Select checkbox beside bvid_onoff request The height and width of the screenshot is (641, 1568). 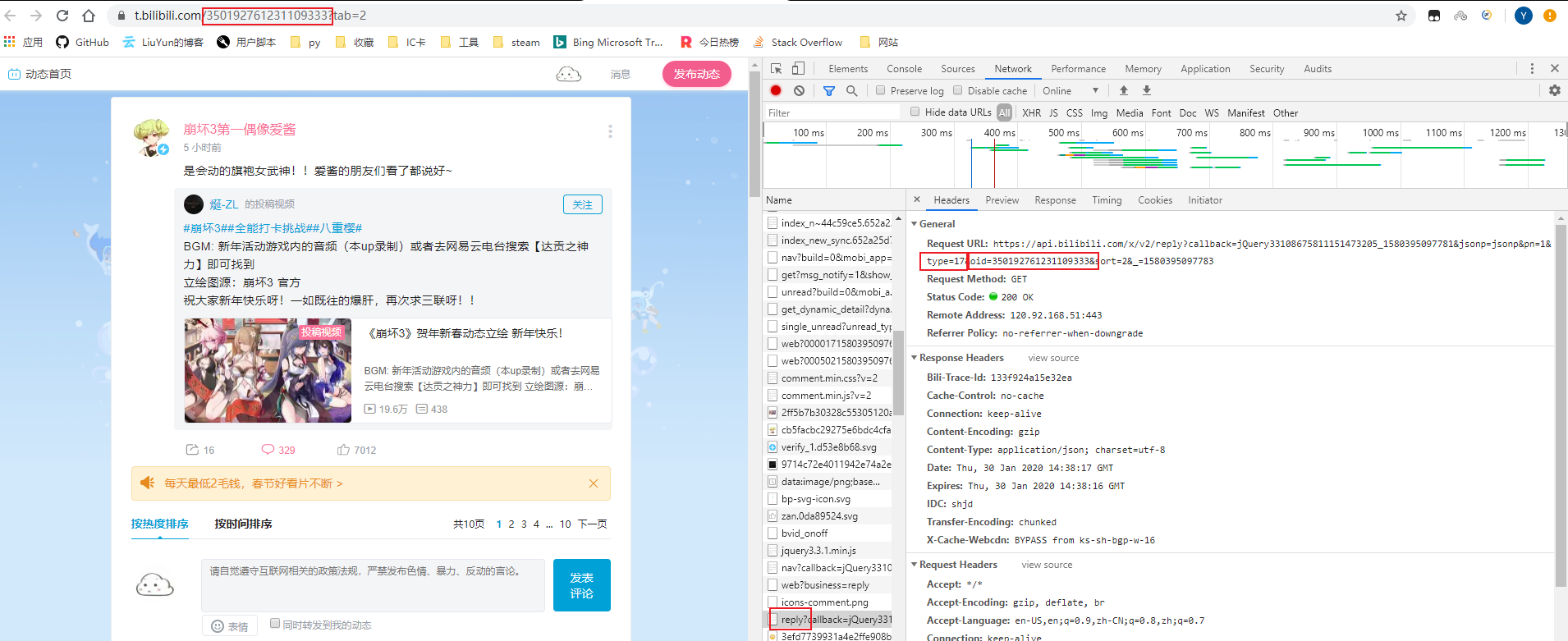773,533
